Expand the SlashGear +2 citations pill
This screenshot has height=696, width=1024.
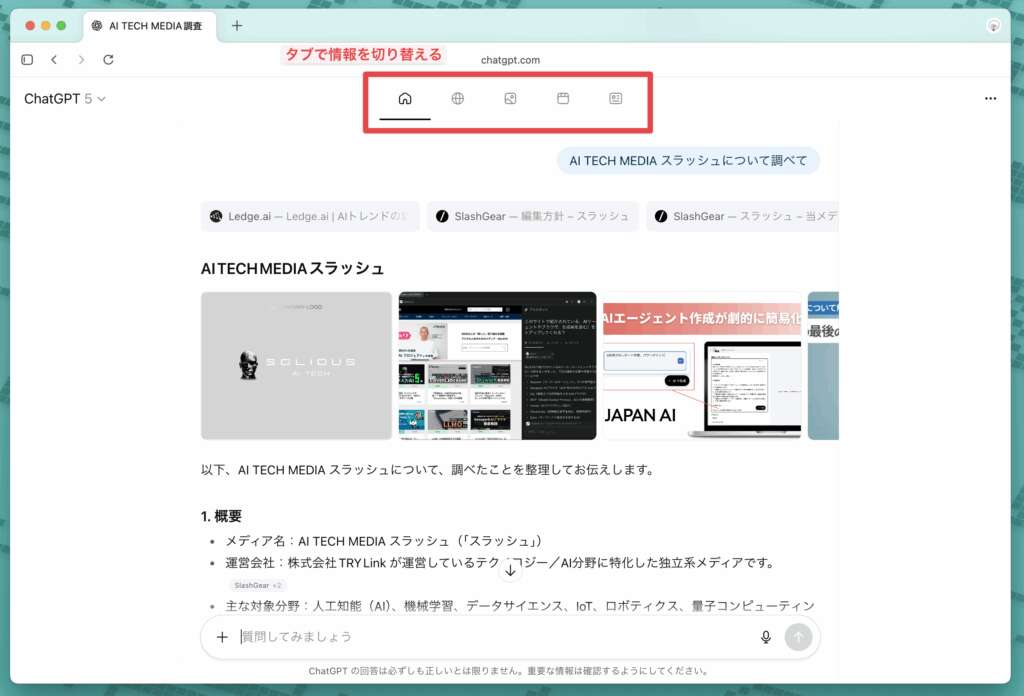point(258,584)
